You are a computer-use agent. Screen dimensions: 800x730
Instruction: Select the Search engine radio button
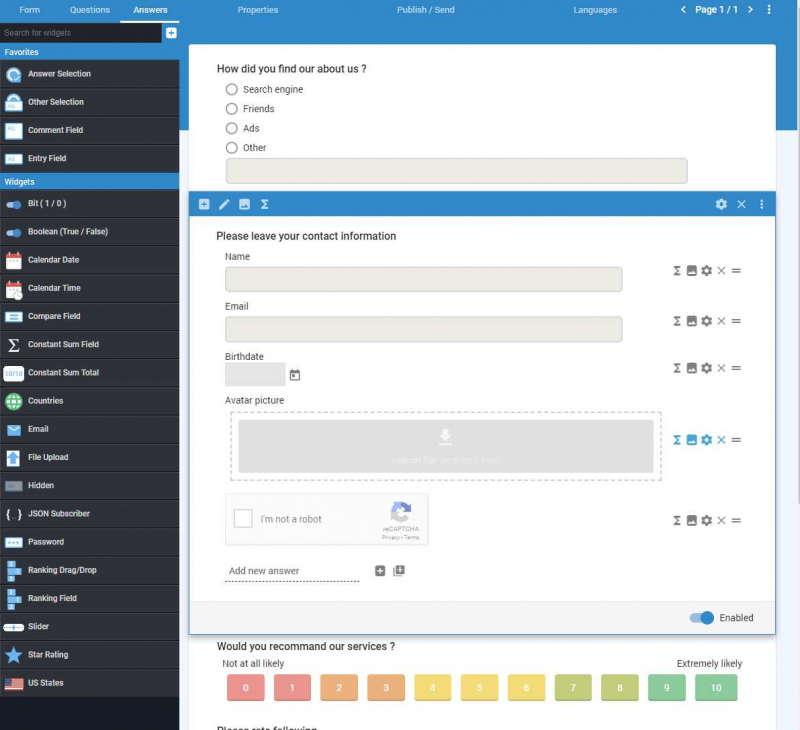click(232, 89)
